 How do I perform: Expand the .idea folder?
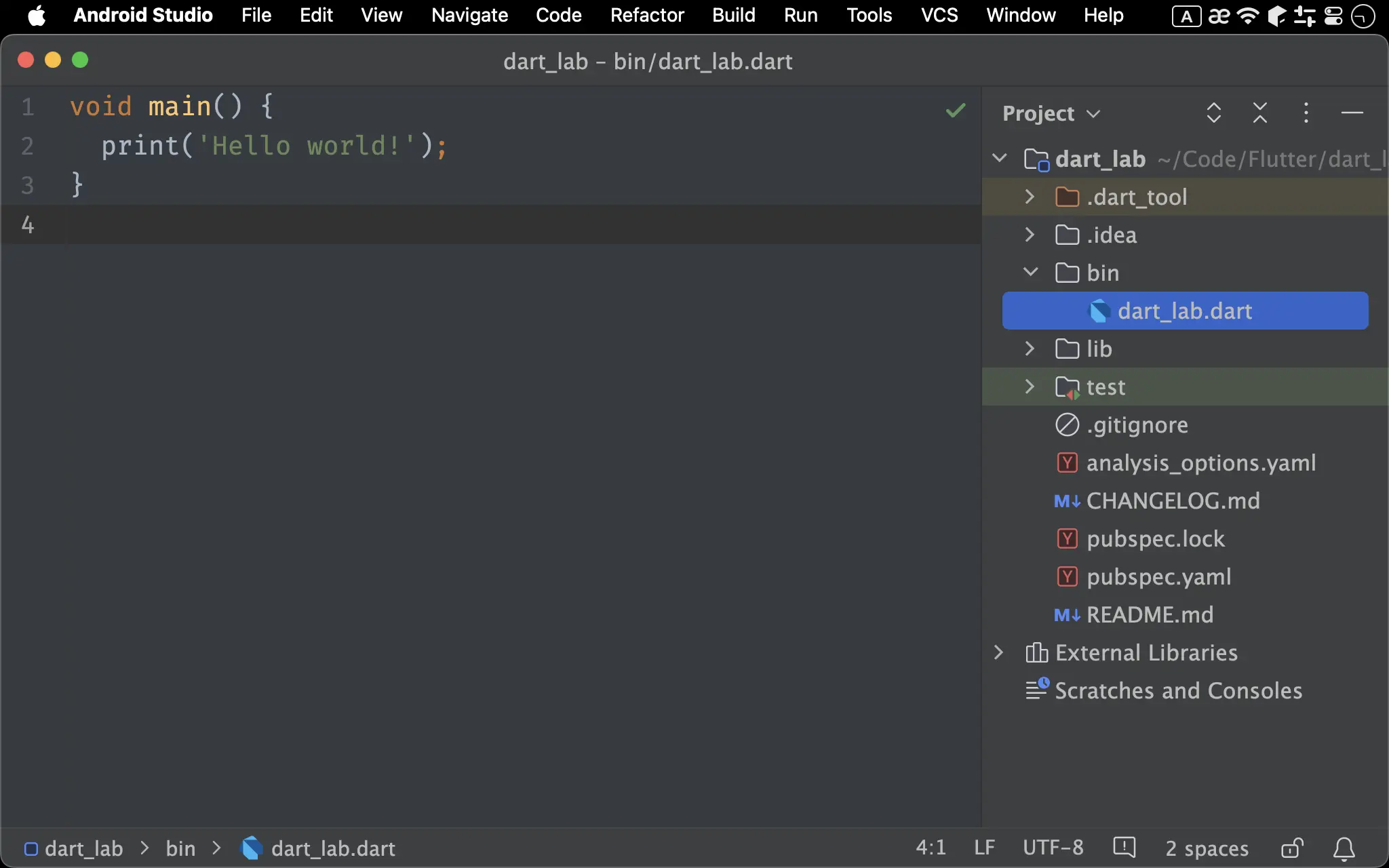point(1030,235)
